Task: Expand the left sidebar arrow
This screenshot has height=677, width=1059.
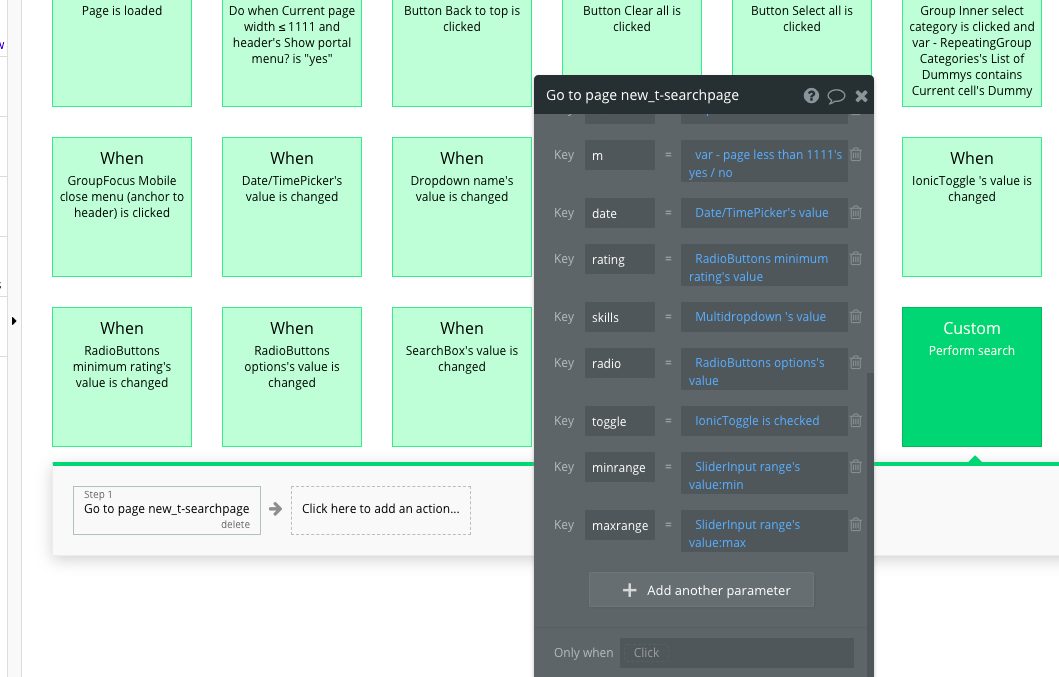Action: 14,321
